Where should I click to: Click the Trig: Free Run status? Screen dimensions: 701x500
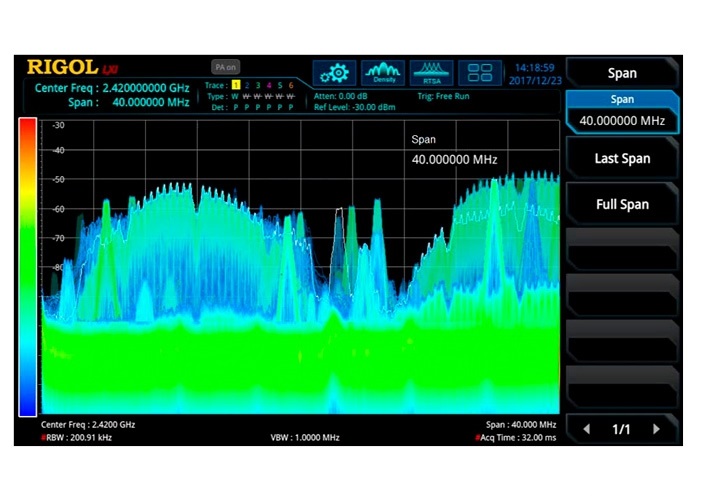point(445,96)
